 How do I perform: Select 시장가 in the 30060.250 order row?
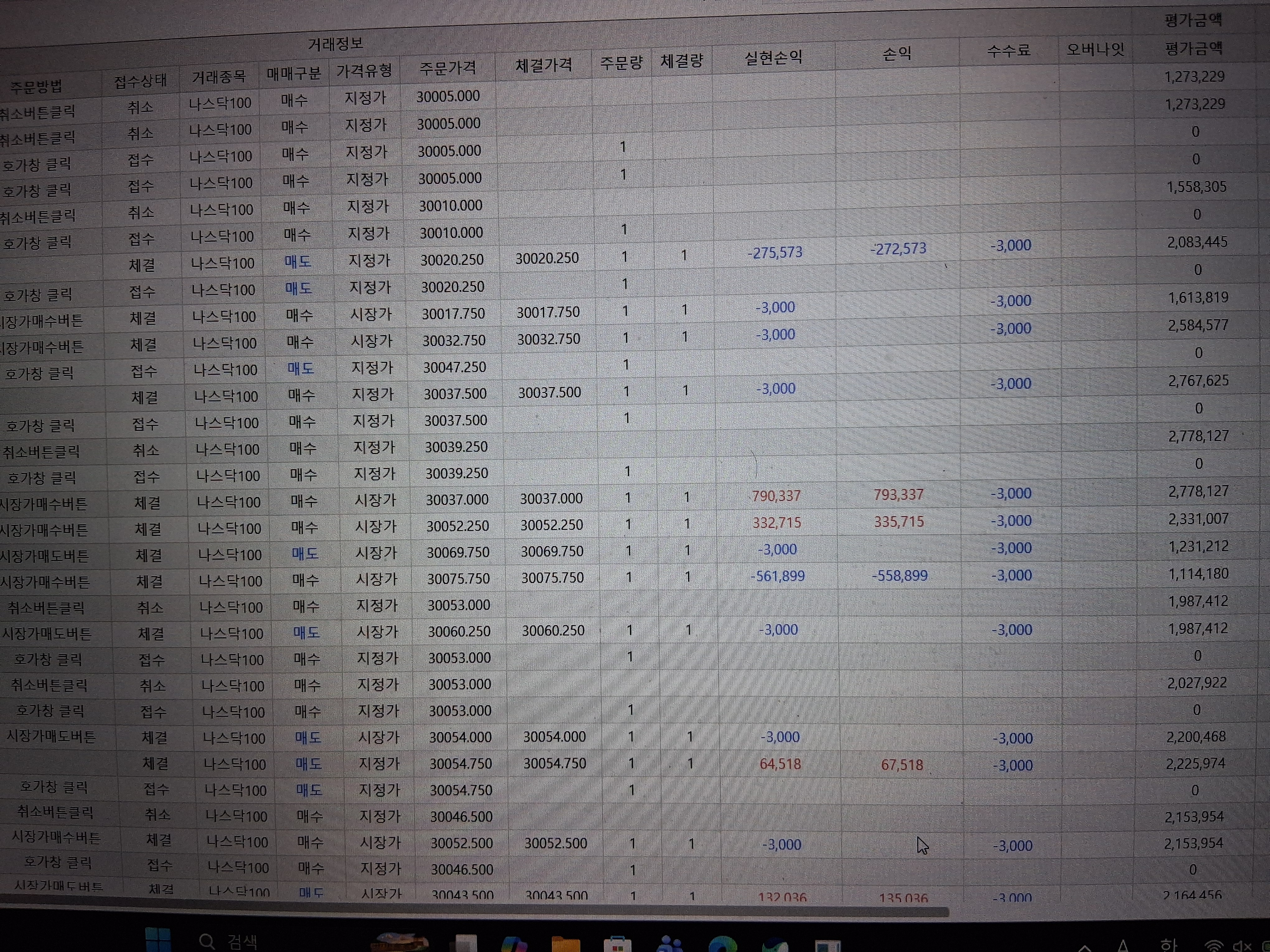pyautogui.click(x=377, y=632)
